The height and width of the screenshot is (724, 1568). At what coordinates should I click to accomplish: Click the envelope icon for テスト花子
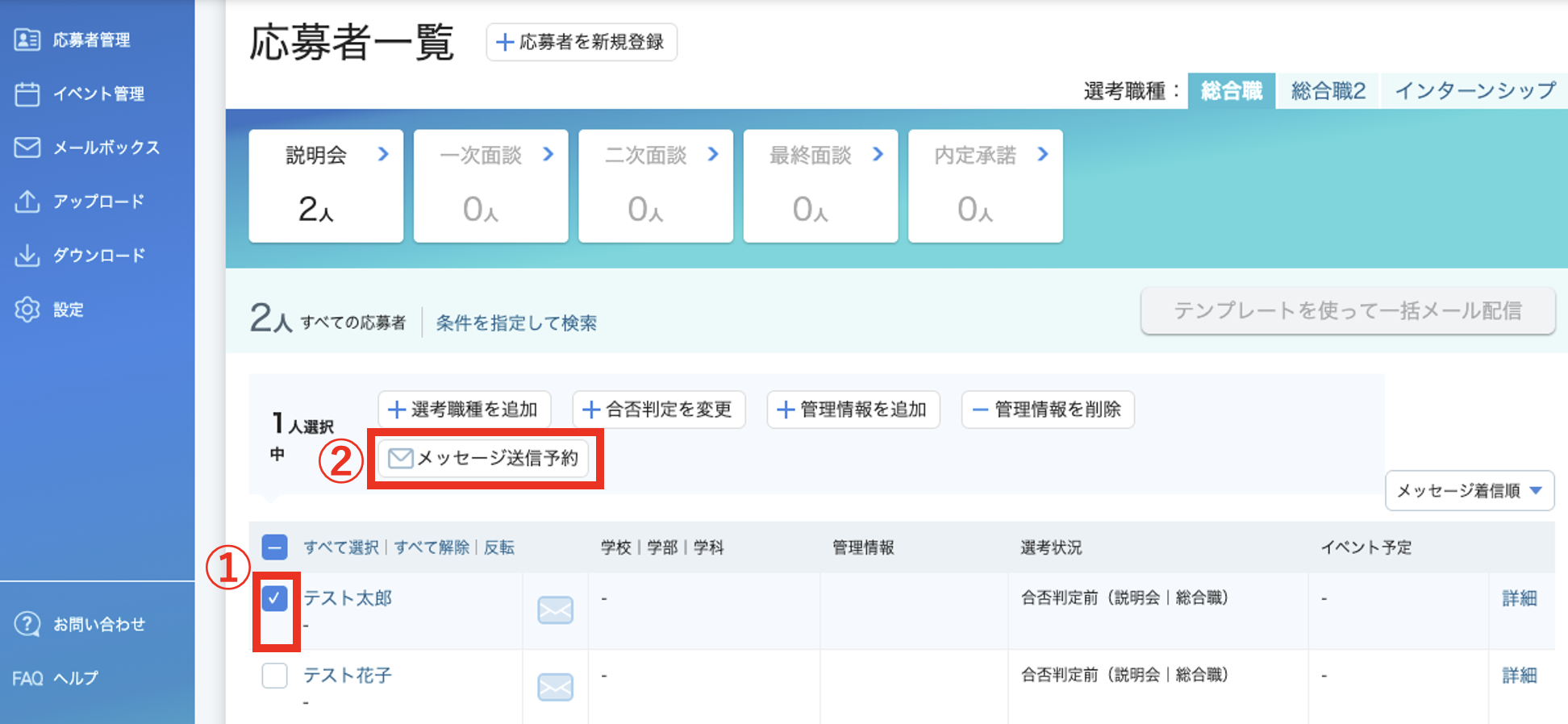556,687
